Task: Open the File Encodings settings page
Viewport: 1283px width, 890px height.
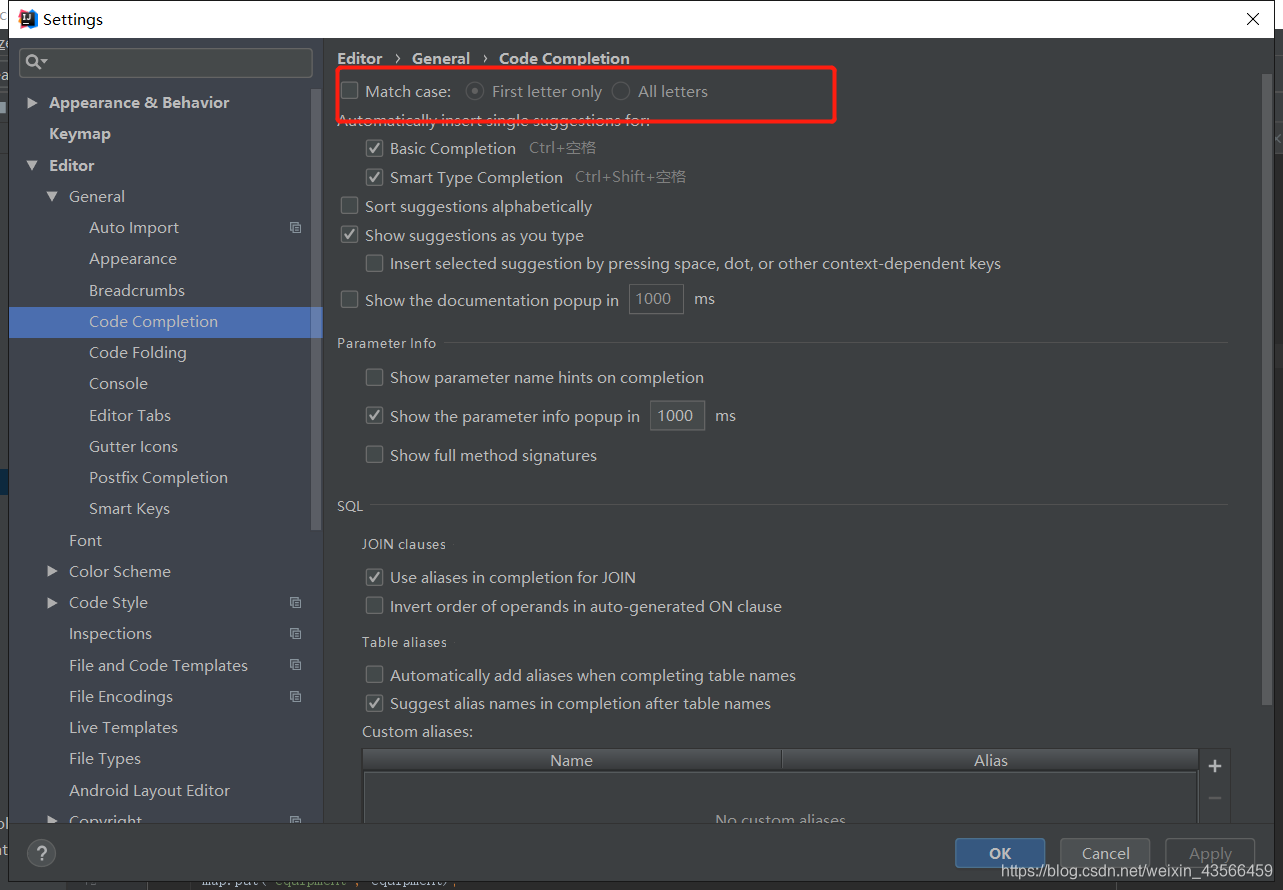Action: 121,696
